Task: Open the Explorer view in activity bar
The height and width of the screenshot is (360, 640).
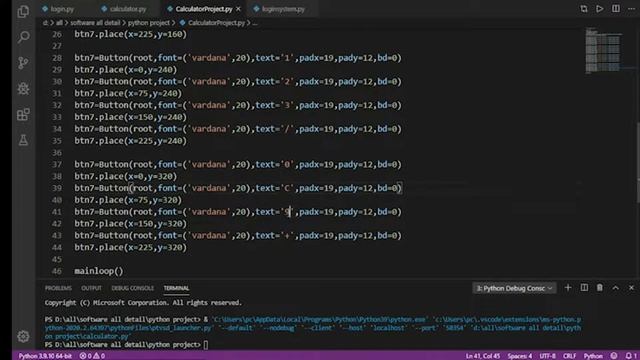Action: 23,11
